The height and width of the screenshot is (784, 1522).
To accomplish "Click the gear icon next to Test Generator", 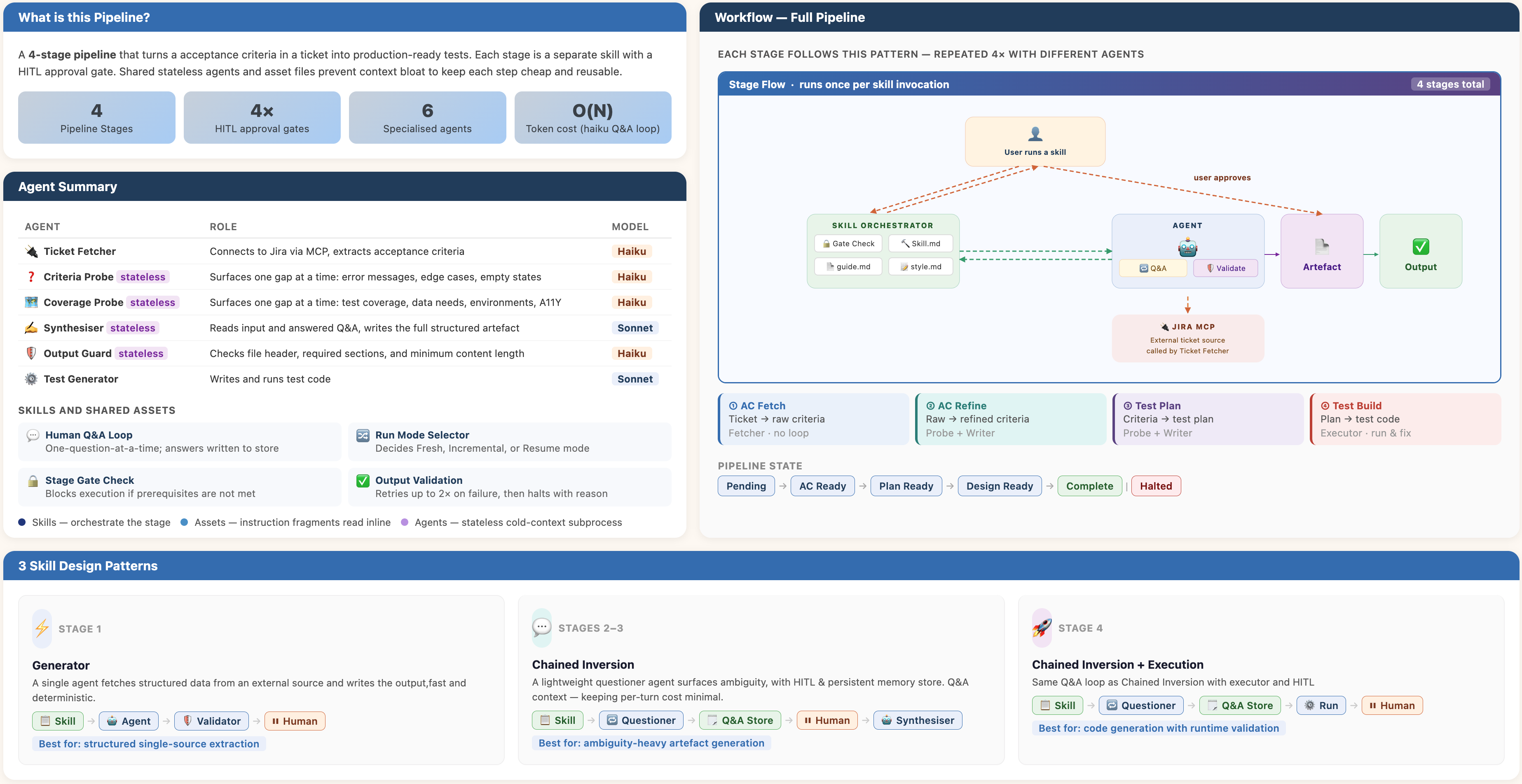I will click(31, 379).
